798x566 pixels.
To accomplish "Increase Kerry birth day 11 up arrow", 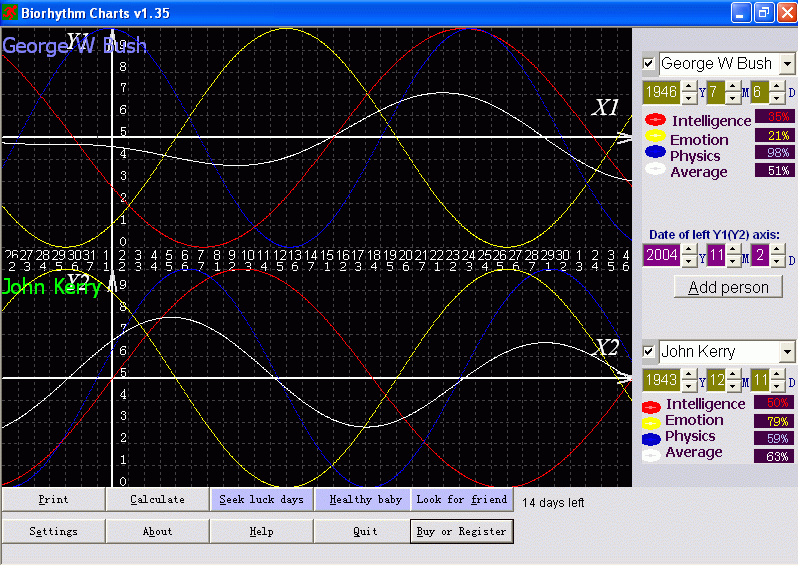I will pyautogui.click(x=777, y=375).
